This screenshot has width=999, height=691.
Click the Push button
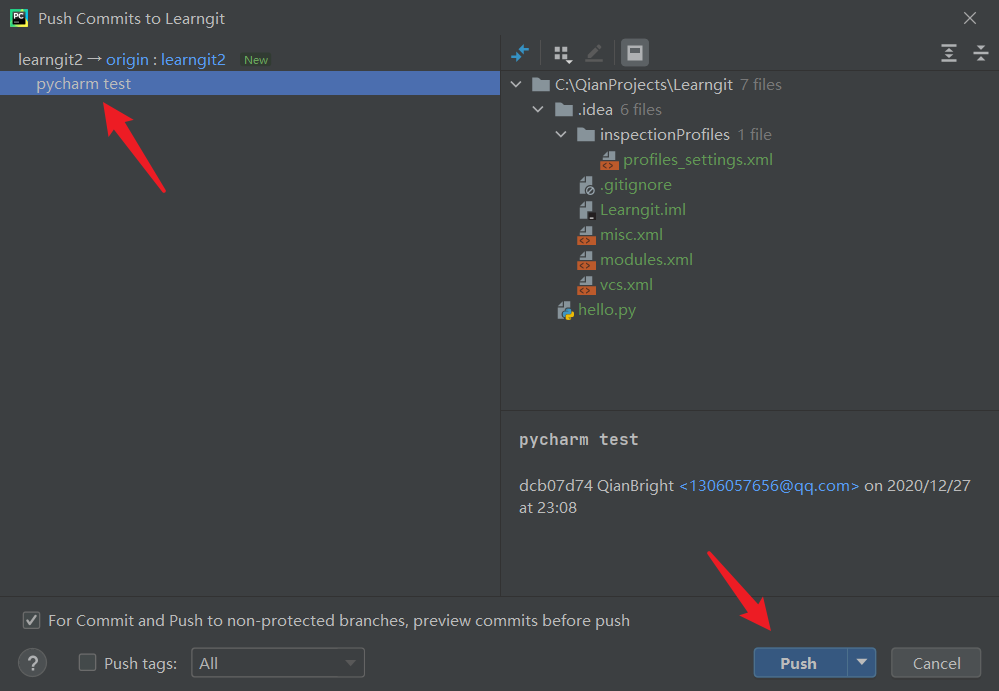coord(800,663)
